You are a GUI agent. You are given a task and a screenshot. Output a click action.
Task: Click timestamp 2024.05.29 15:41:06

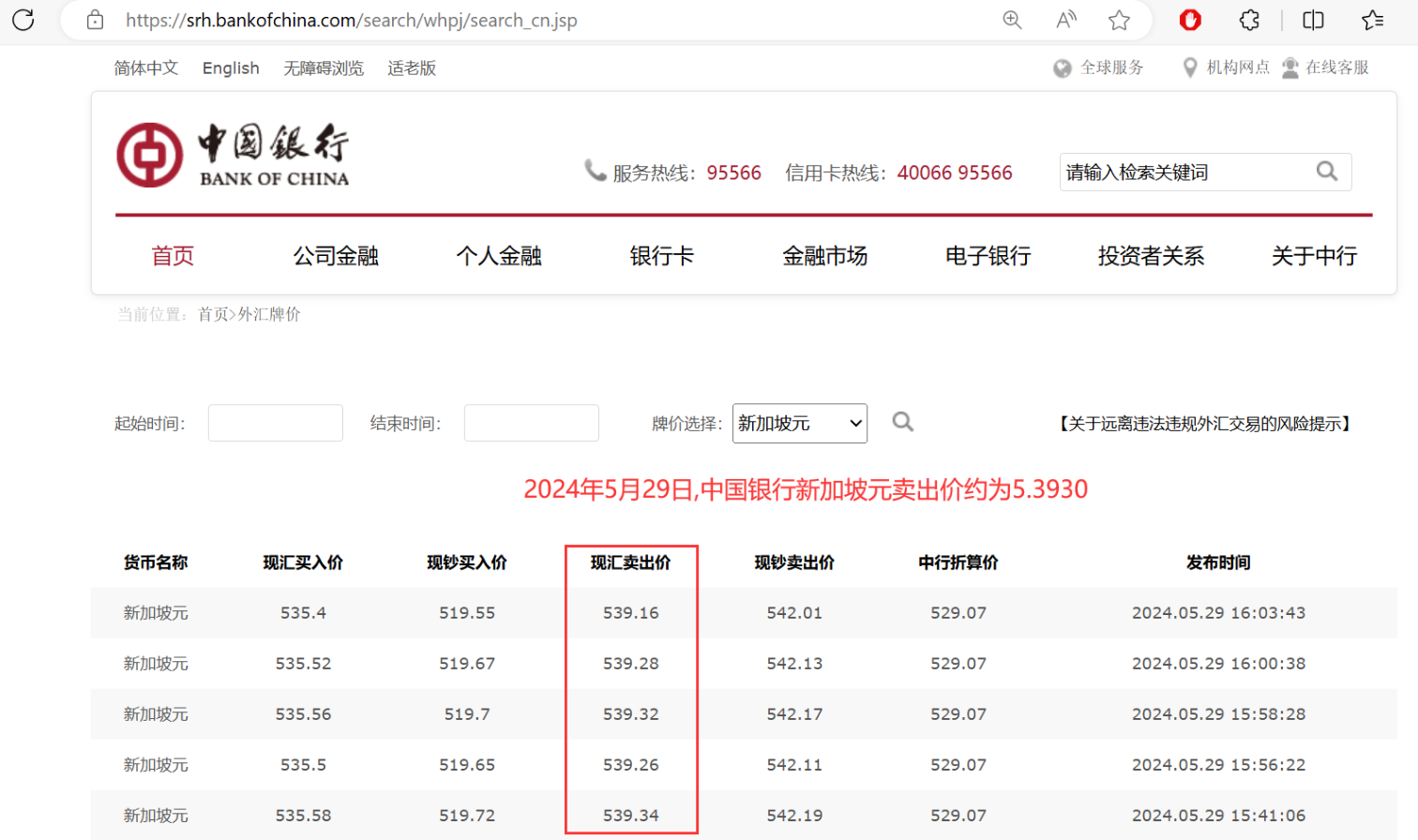1218,816
